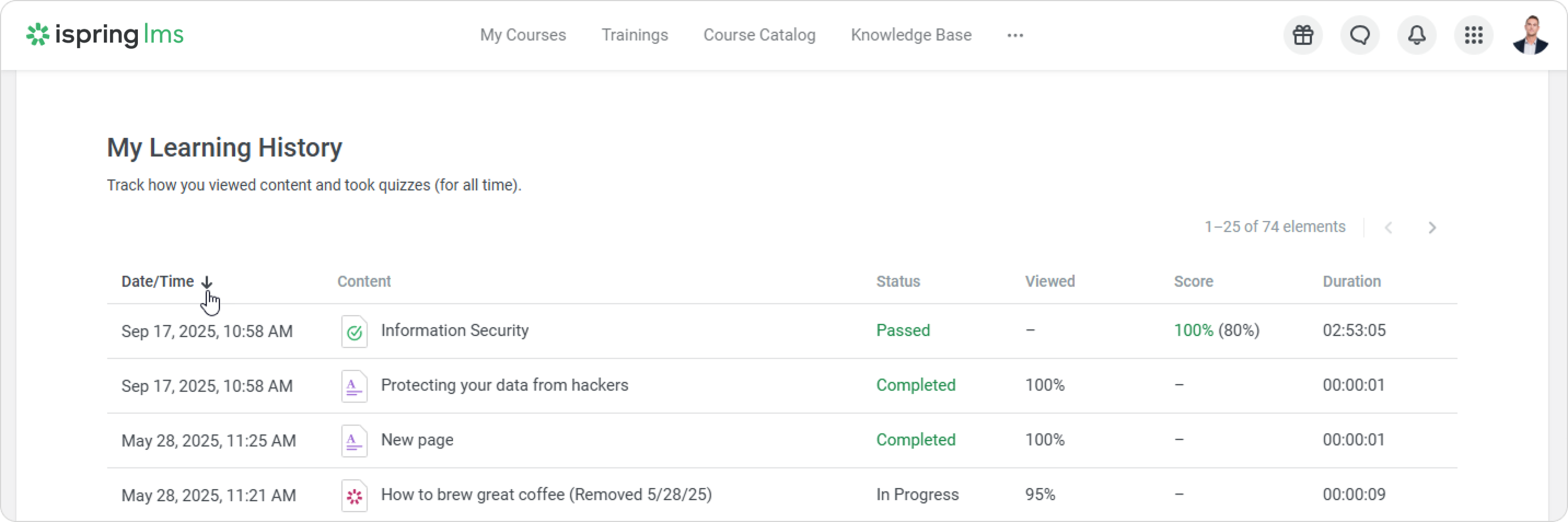This screenshot has width=1568, height=522.
Task: Open the My Courses tab
Action: pyautogui.click(x=523, y=36)
